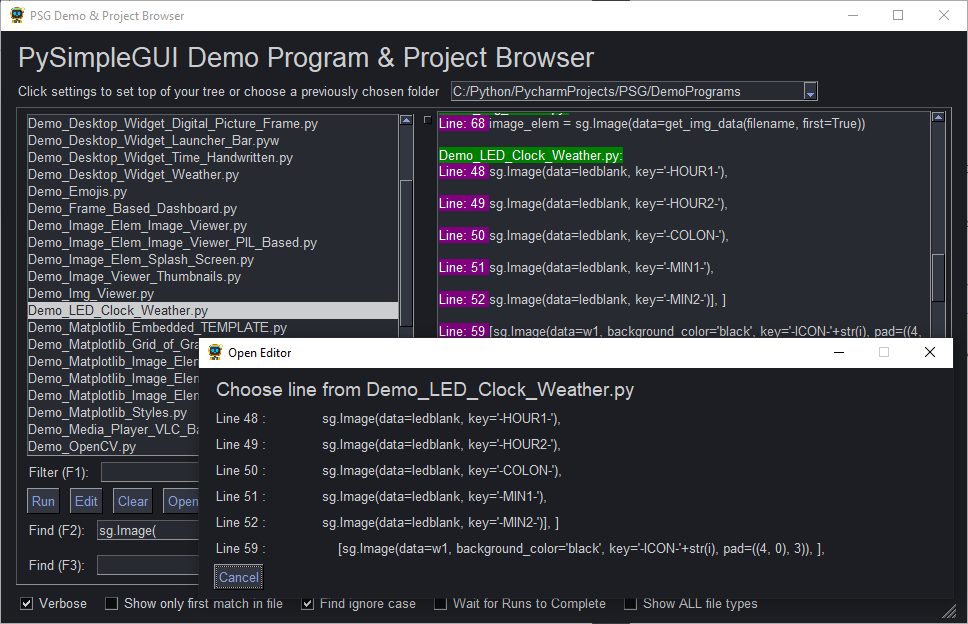Screen dimensions: 968x624
Task: Select Demo_Image_Elem_Splash_Screen.py
Action: tap(213, 259)
